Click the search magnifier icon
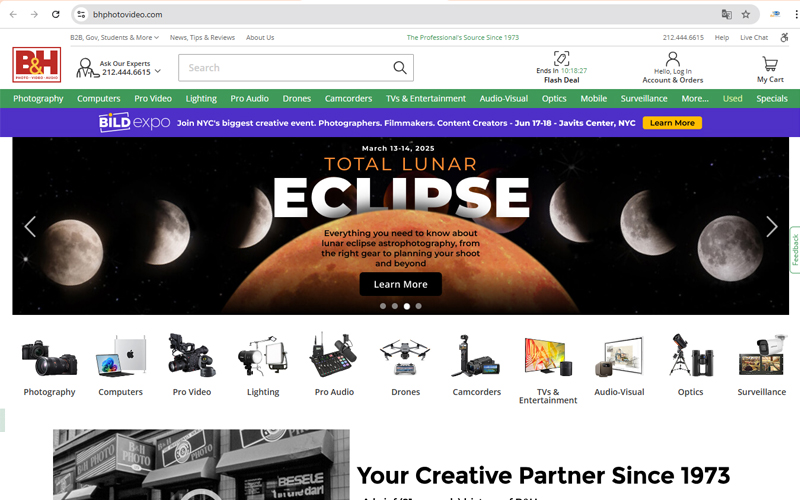 point(400,67)
